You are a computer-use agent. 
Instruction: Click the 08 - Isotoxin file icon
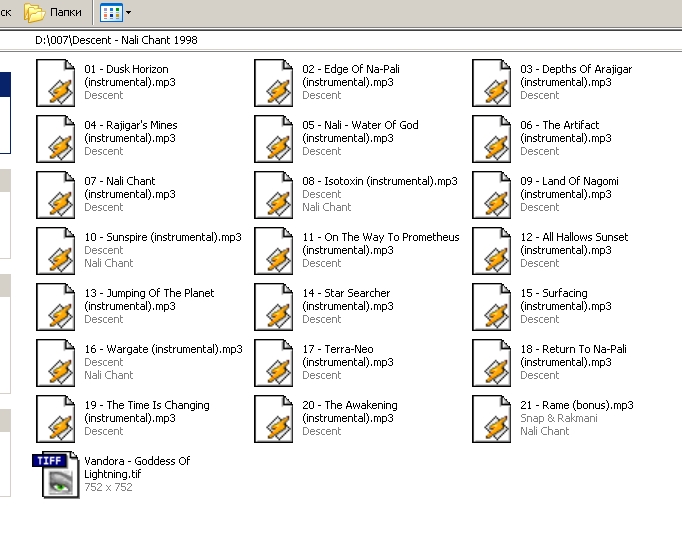[274, 194]
